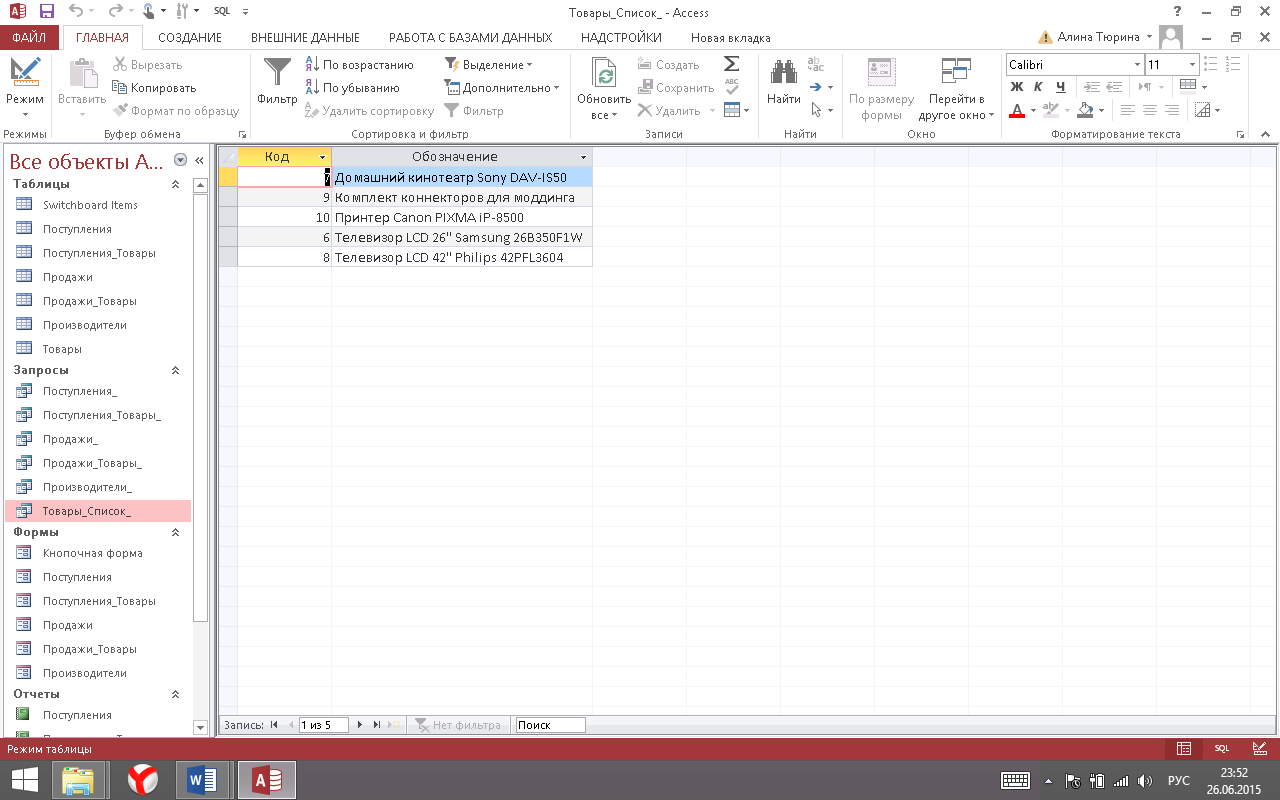Viewport: 1280px width, 800px height.
Task: Click the record search box Поиск
Action: (x=549, y=725)
